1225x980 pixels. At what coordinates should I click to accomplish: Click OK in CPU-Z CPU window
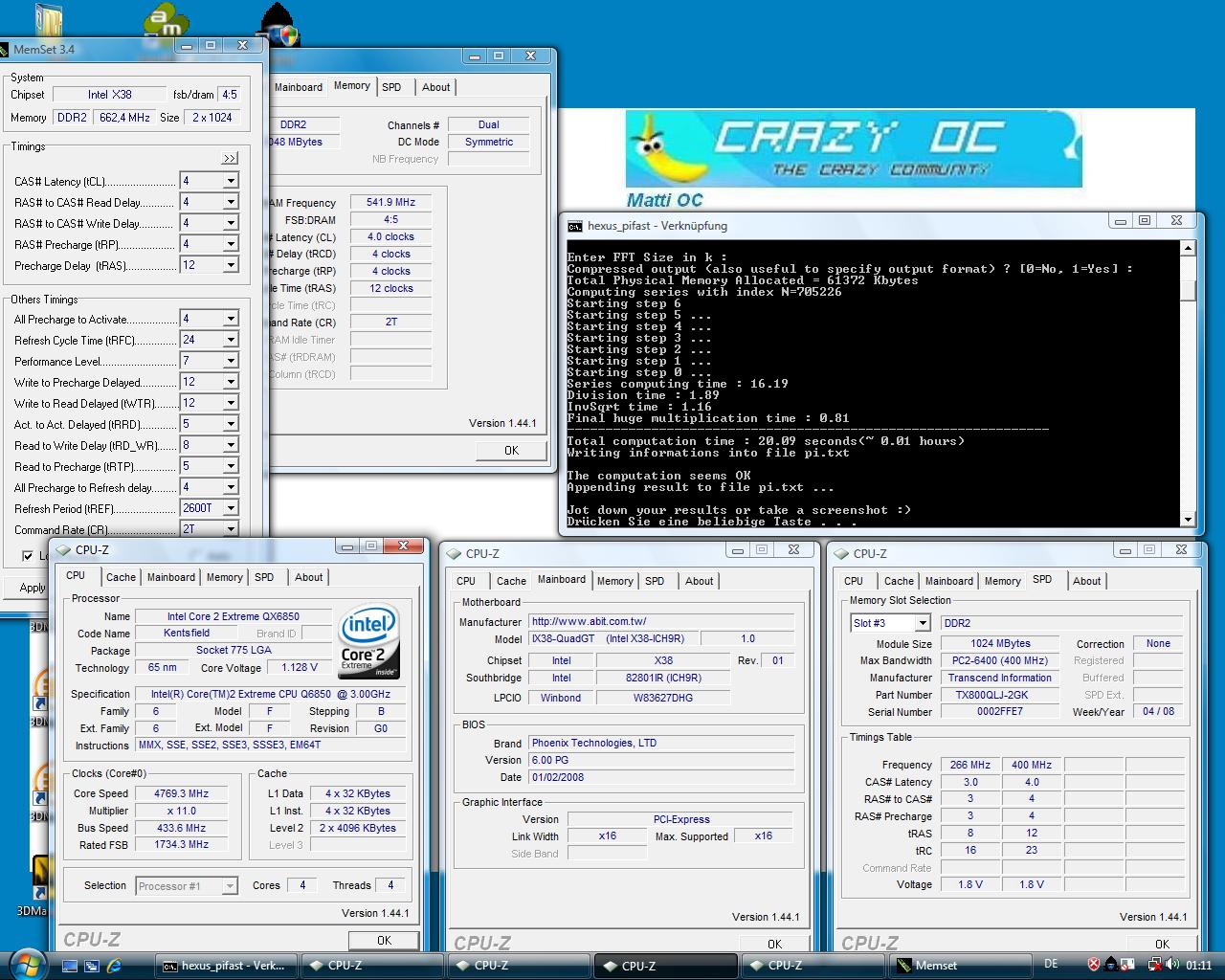click(384, 940)
